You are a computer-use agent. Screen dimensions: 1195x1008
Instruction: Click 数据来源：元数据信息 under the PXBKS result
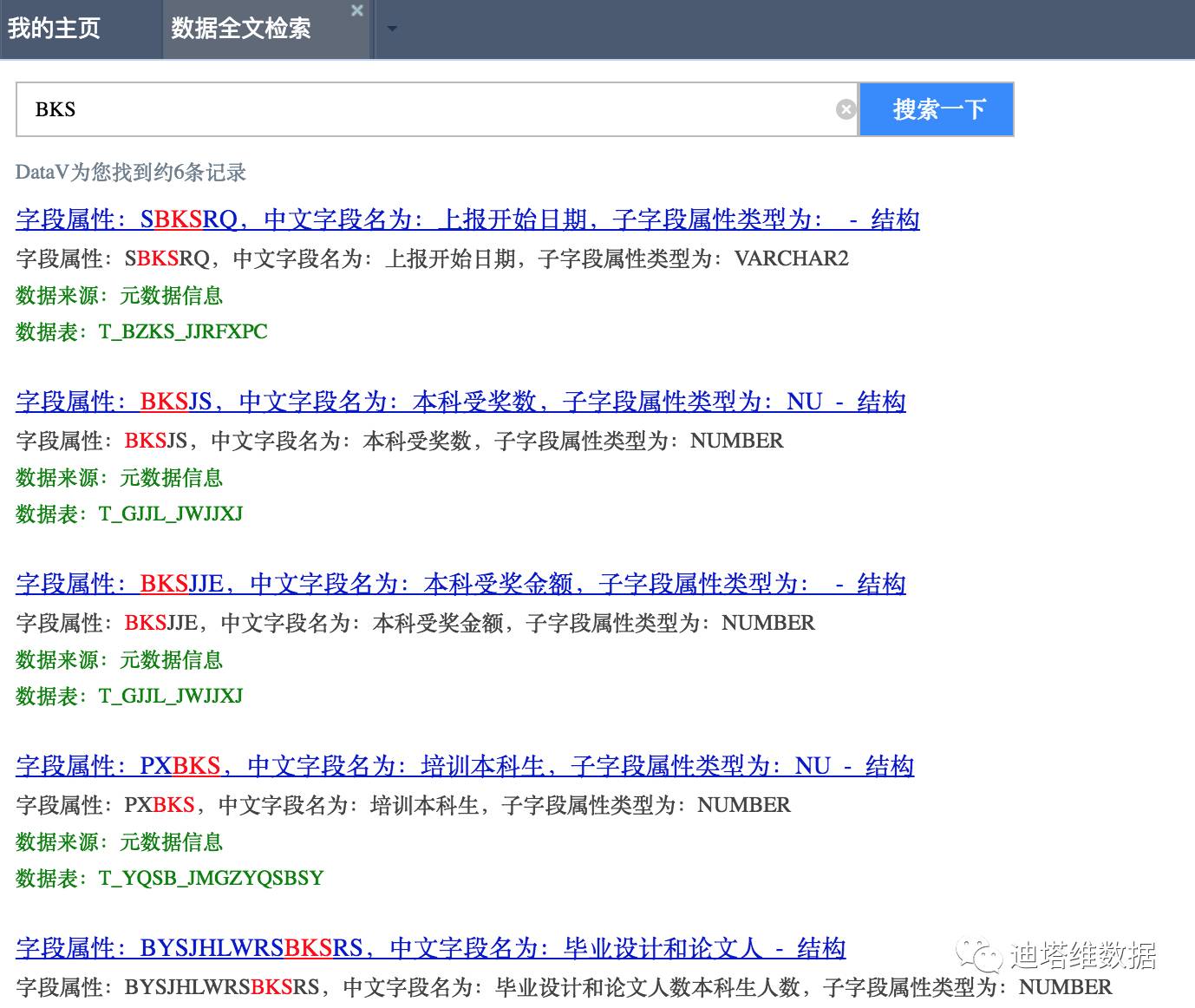point(120,842)
